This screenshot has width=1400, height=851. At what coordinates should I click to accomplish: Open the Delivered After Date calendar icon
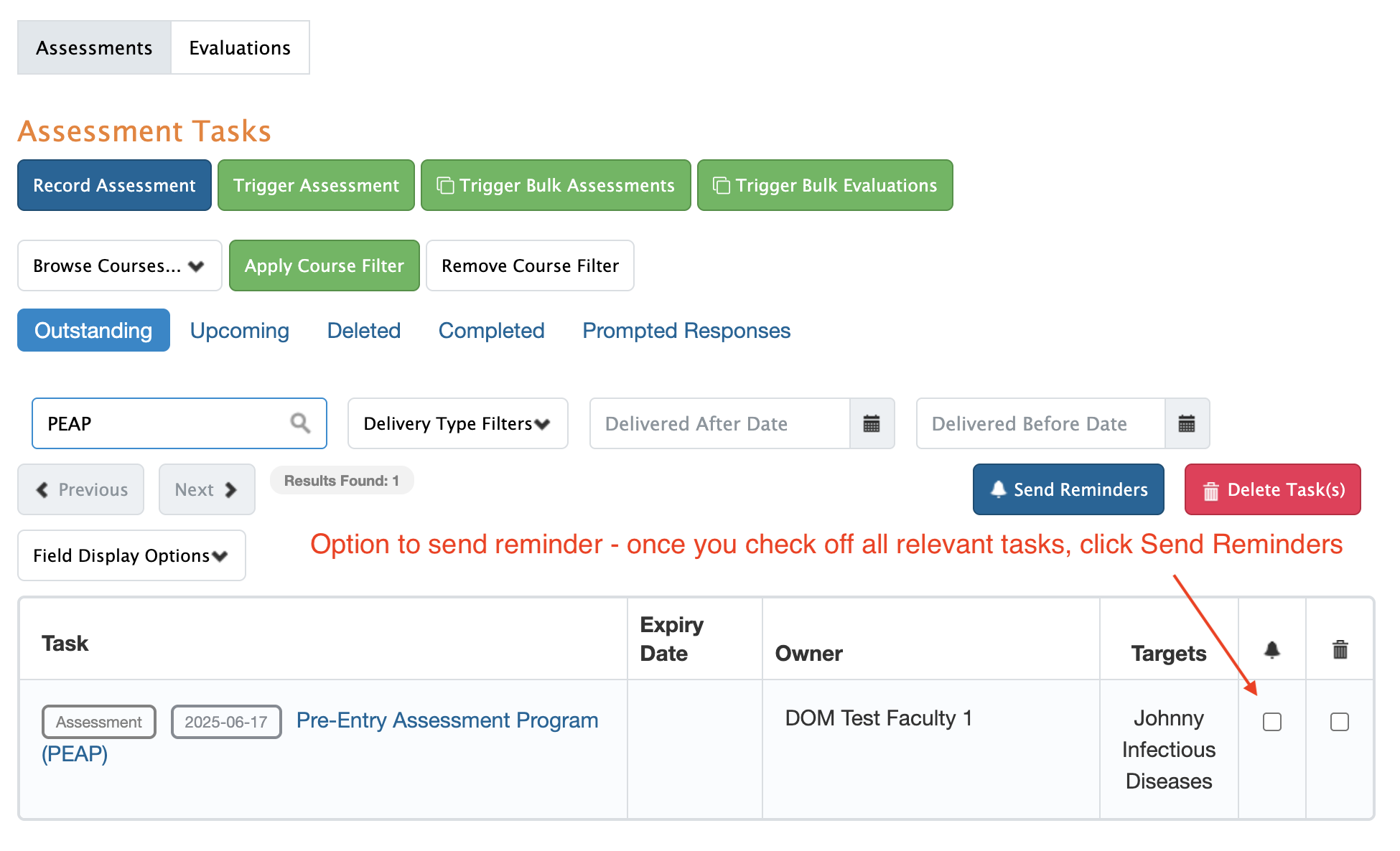click(871, 423)
